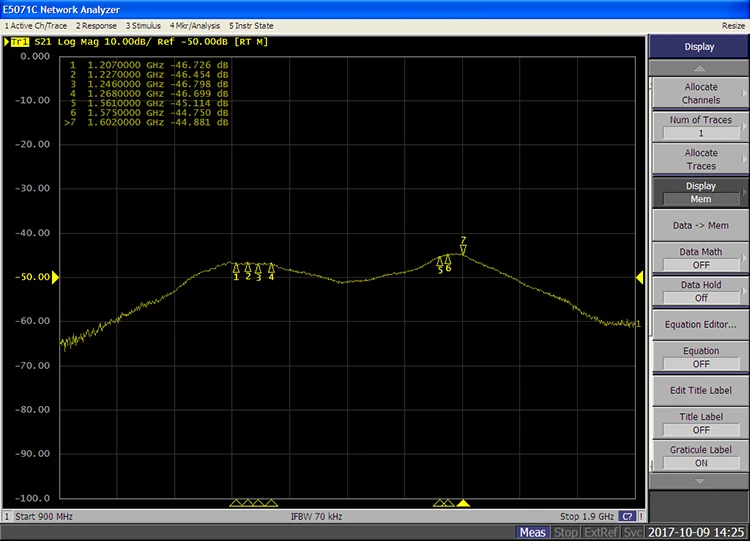Open the Allocate Channels submenu
The image size is (750, 541).
point(700,93)
